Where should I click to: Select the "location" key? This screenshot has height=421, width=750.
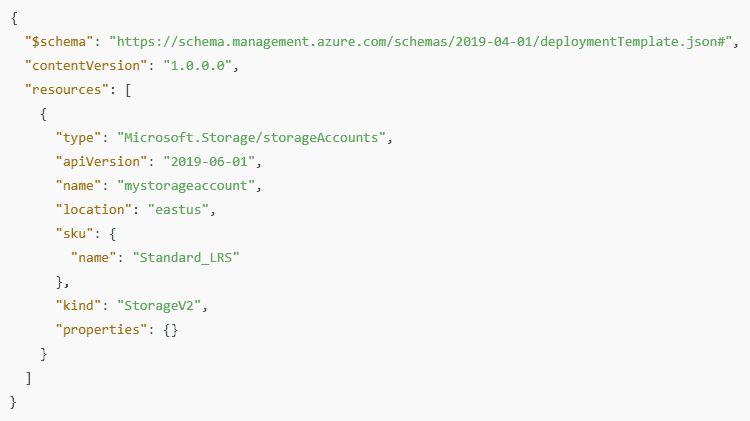(x=94, y=209)
